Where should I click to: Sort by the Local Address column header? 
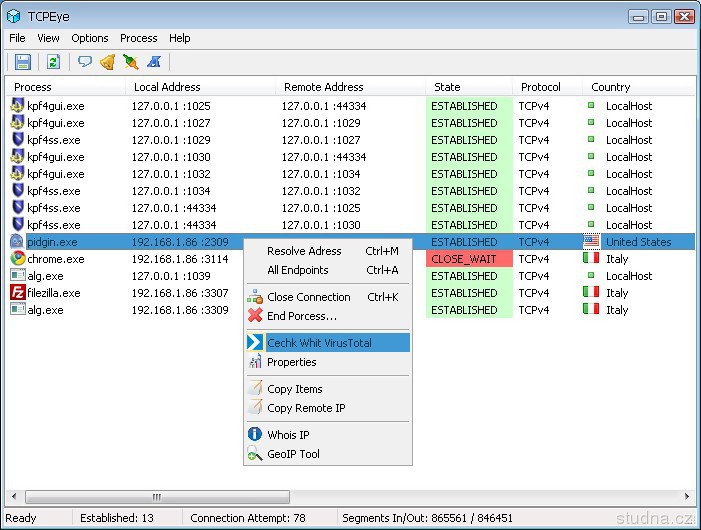[x=167, y=87]
